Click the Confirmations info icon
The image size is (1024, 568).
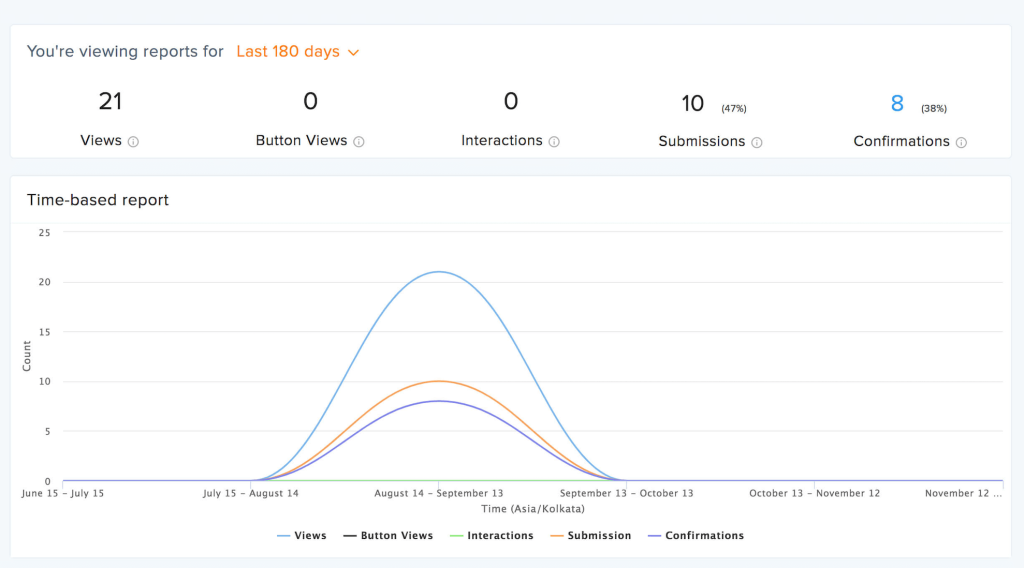pos(961,142)
